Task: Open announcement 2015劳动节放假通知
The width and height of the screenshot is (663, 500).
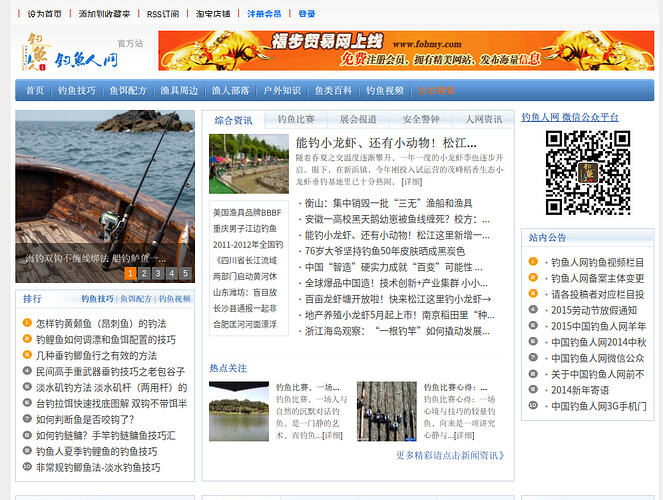Action: (594, 310)
